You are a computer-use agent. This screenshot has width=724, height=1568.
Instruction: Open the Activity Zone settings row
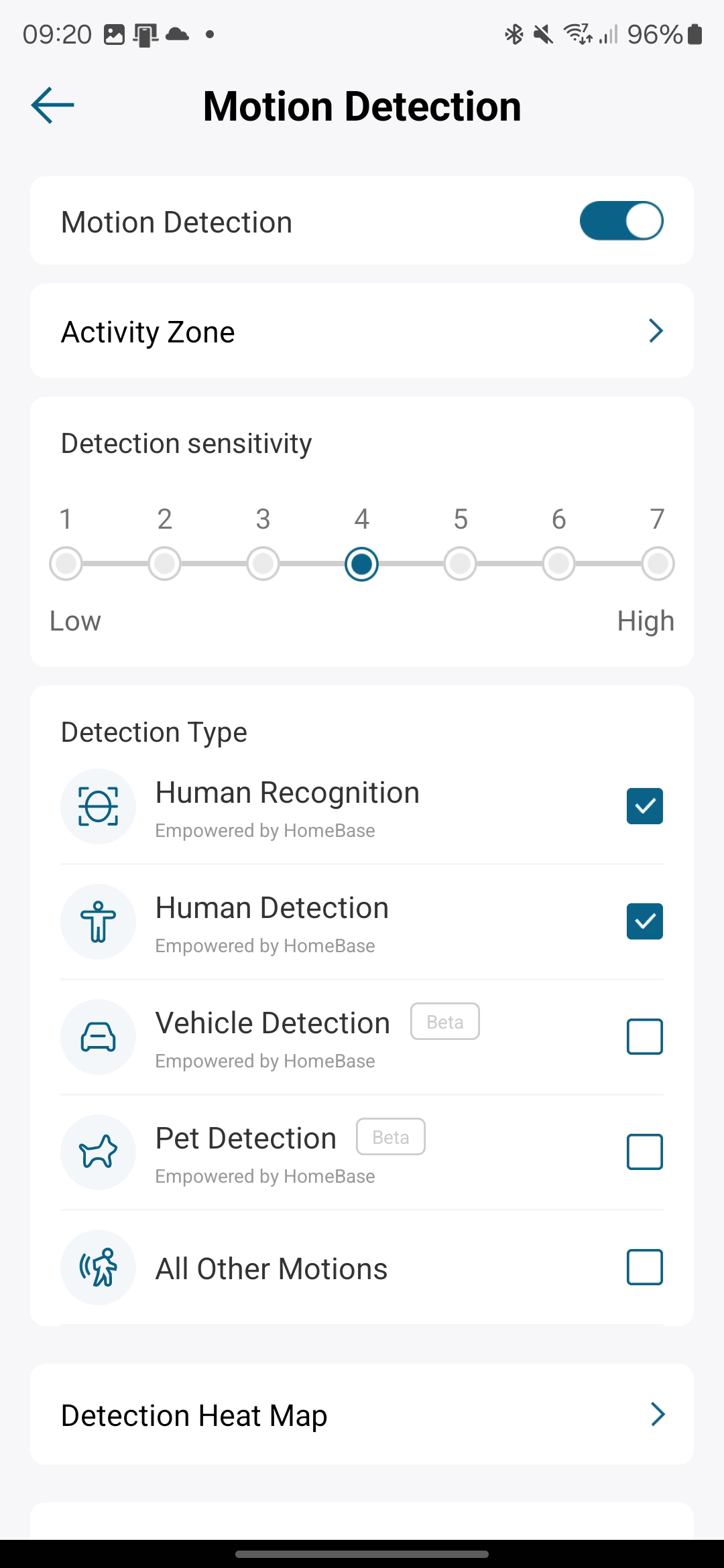(335, 331)
